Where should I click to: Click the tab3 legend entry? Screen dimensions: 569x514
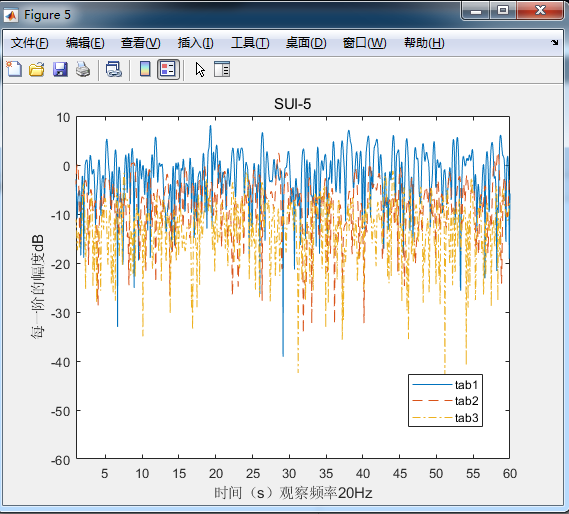click(445, 418)
